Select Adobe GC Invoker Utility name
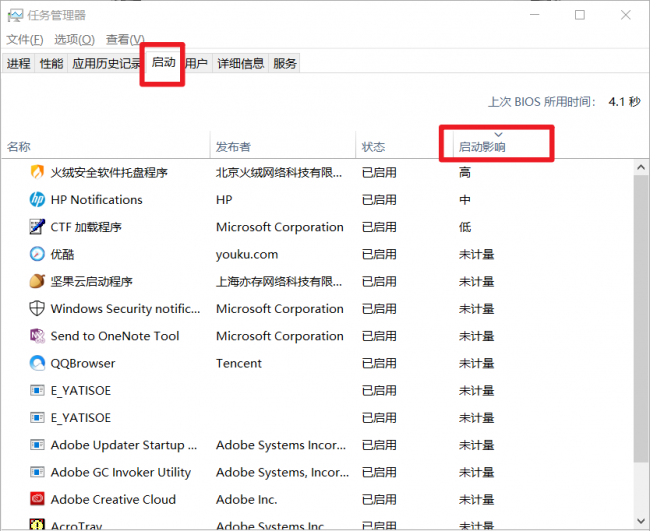 pyautogui.click(x=121, y=473)
